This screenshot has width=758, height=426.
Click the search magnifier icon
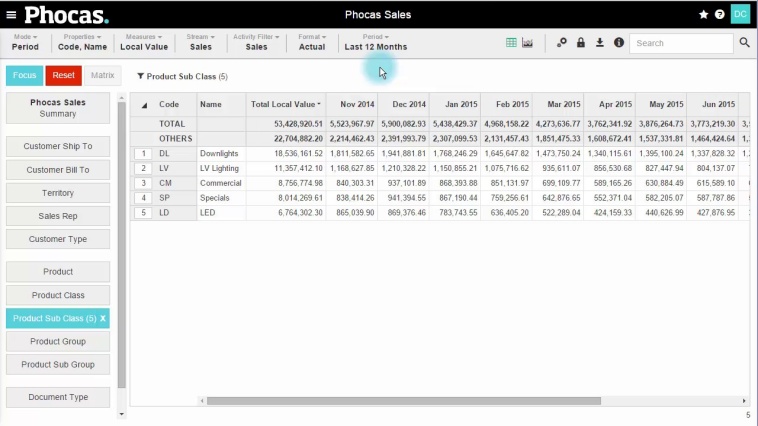pyautogui.click(x=744, y=43)
